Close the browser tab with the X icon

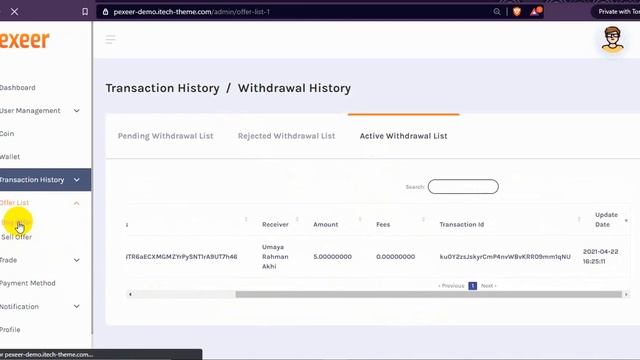[14, 11]
